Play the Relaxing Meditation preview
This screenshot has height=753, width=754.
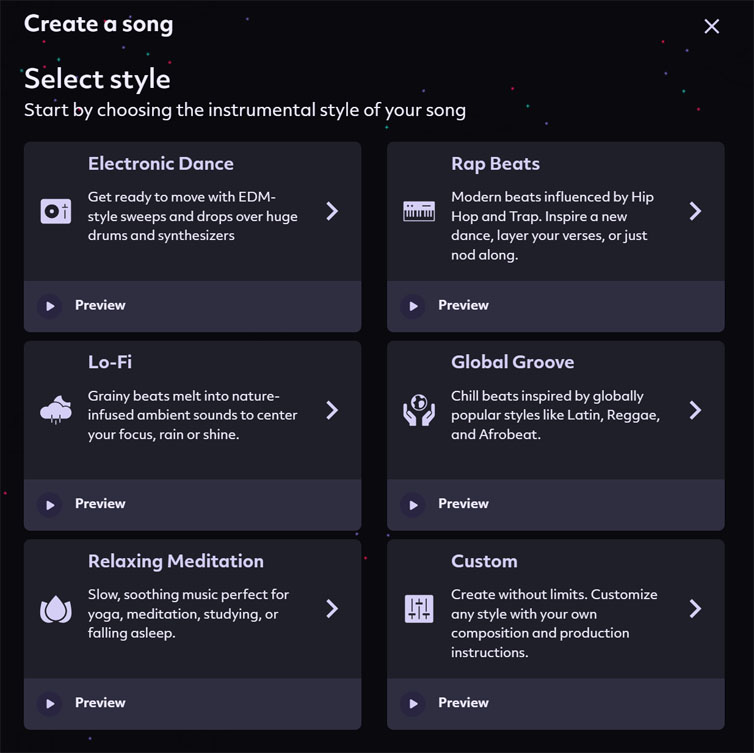pos(50,703)
